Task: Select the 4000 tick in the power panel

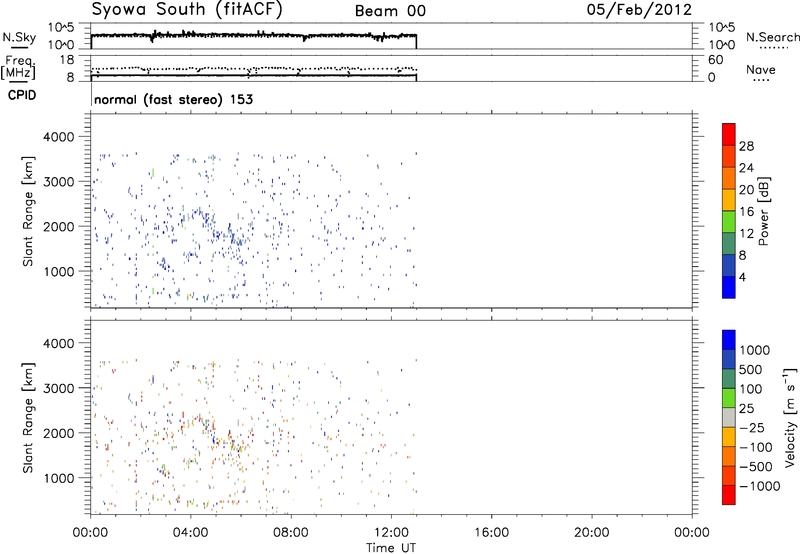Action: pos(59,137)
